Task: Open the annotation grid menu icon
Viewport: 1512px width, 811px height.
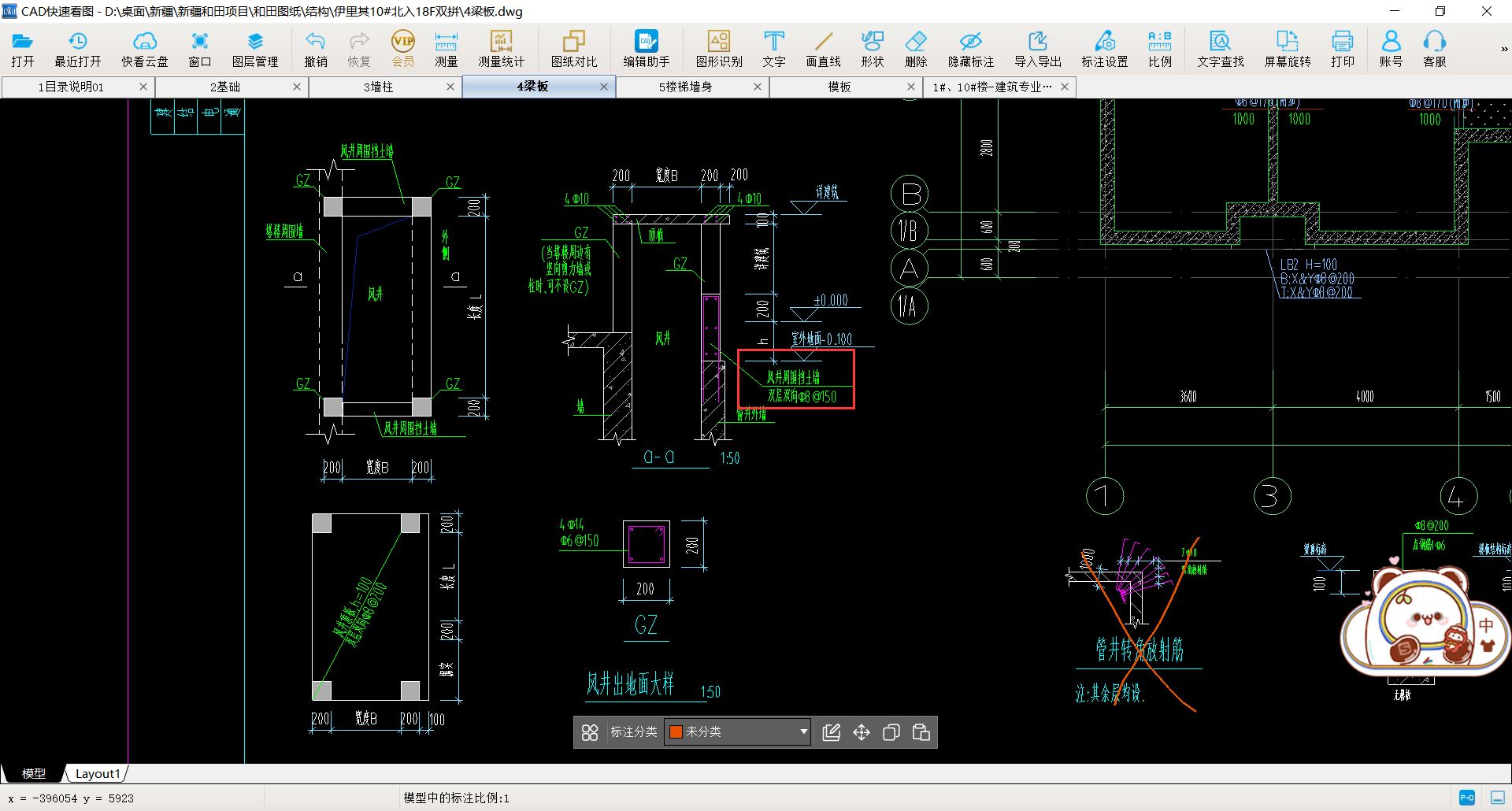Action: click(x=590, y=732)
